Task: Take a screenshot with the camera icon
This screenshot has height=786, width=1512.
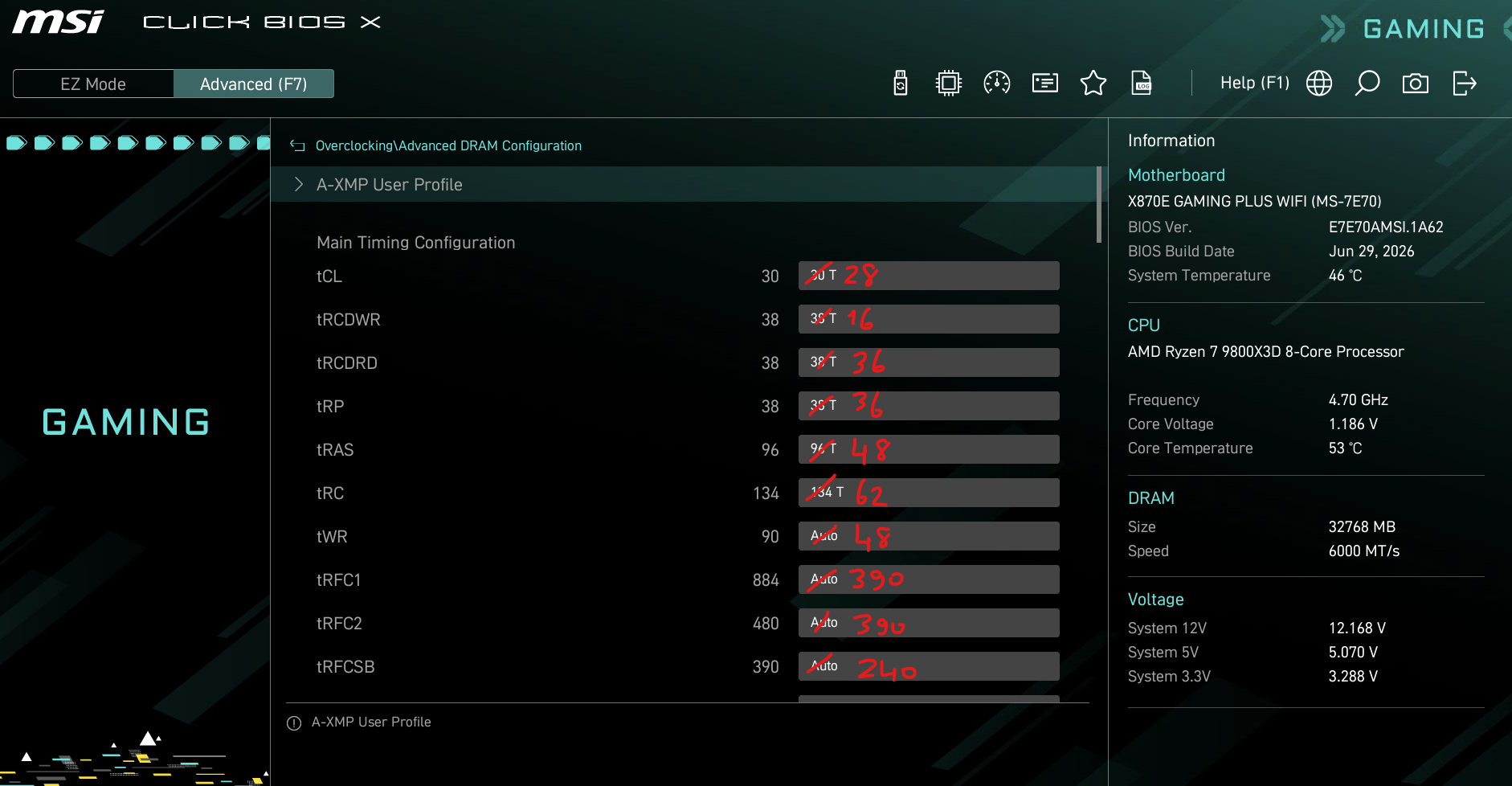Action: click(x=1416, y=84)
